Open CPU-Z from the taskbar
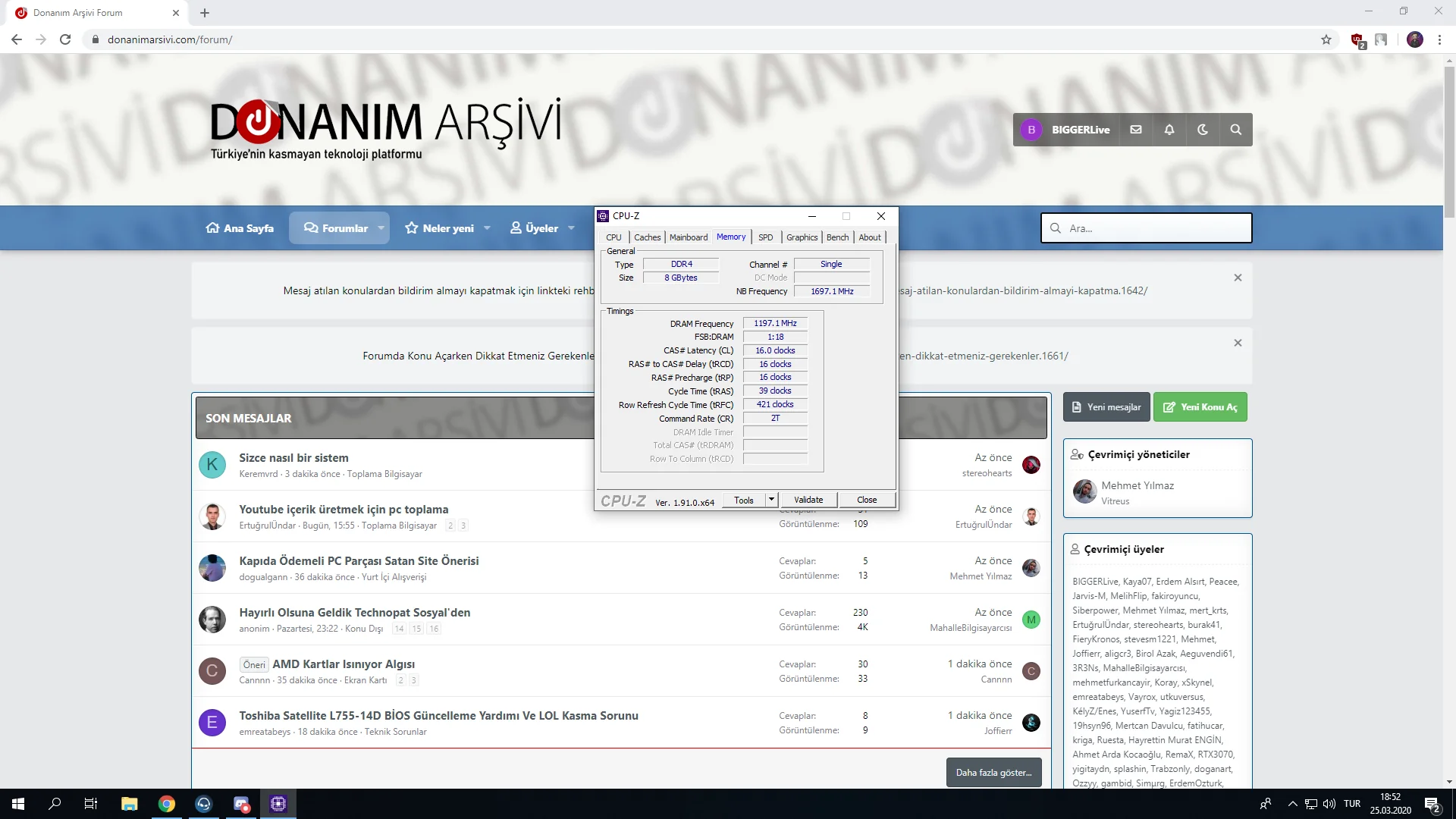Image resolution: width=1456 pixels, height=819 pixels. pos(278,804)
